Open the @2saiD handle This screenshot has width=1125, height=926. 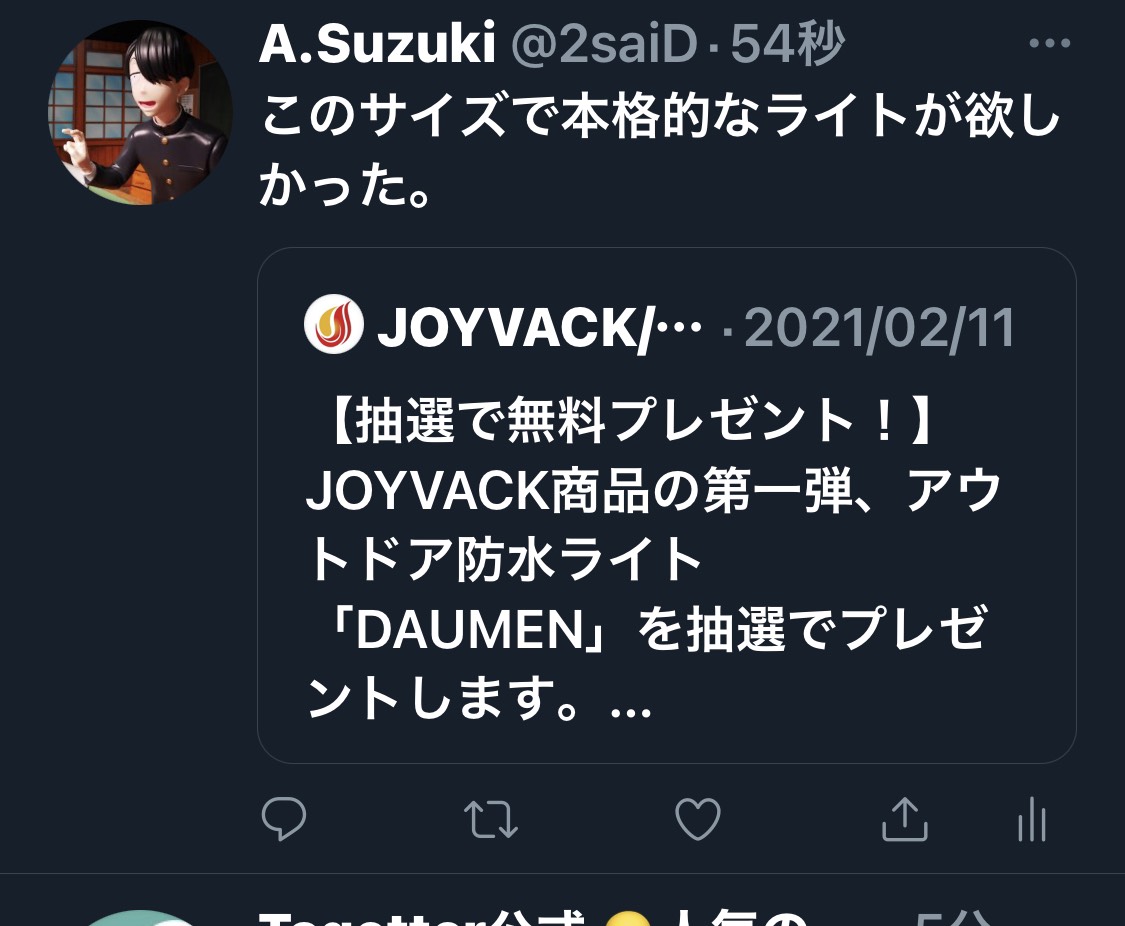[605, 43]
